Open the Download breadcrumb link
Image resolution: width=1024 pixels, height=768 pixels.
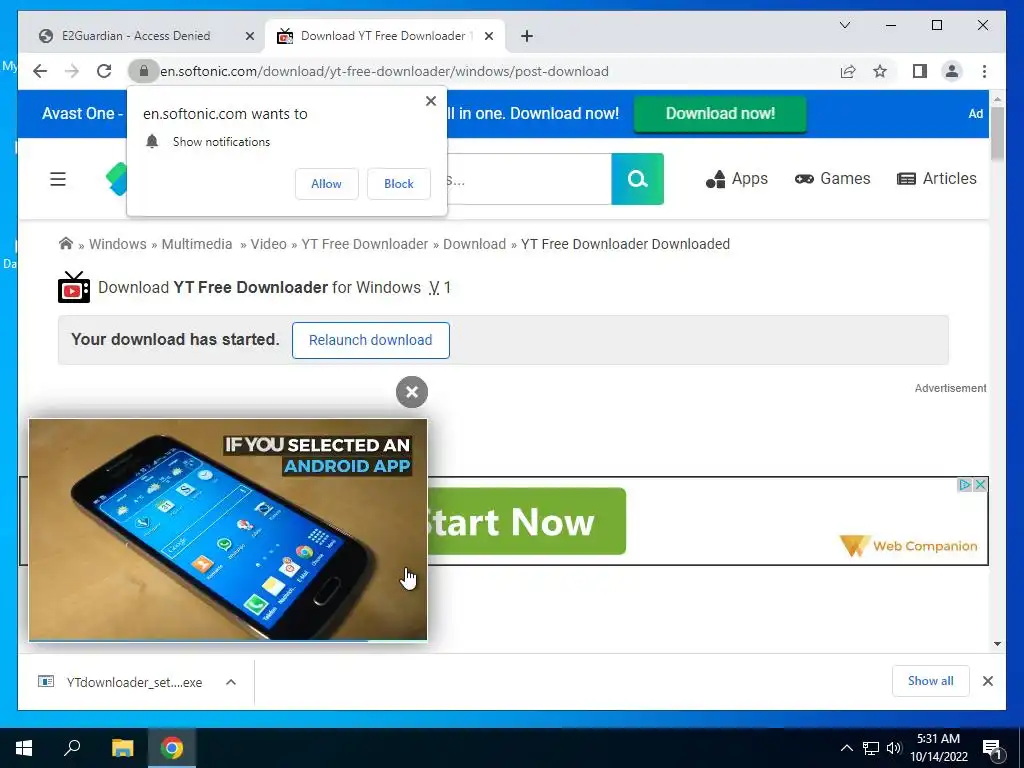[x=474, y=244]
